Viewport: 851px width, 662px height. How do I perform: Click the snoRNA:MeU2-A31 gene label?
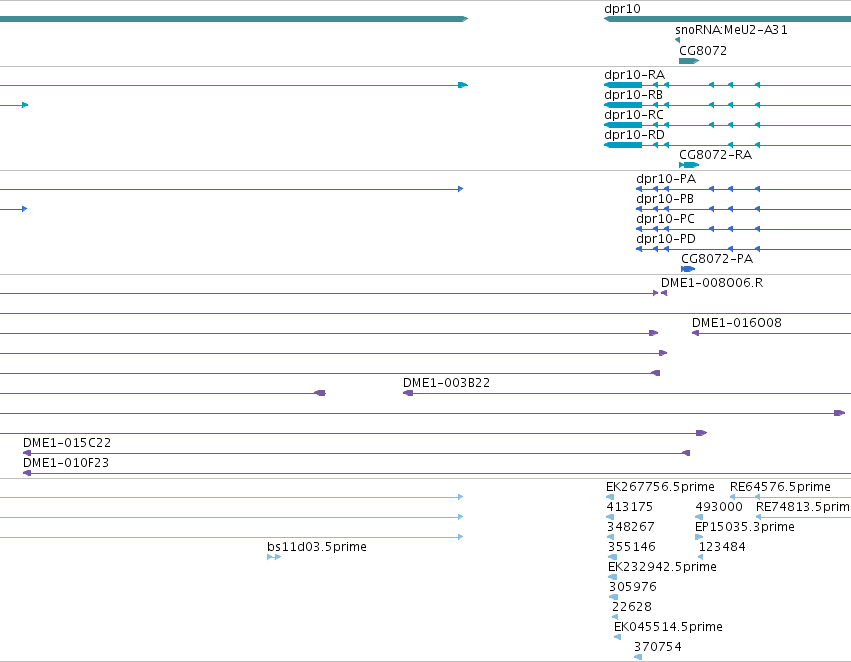click(731, 30)
